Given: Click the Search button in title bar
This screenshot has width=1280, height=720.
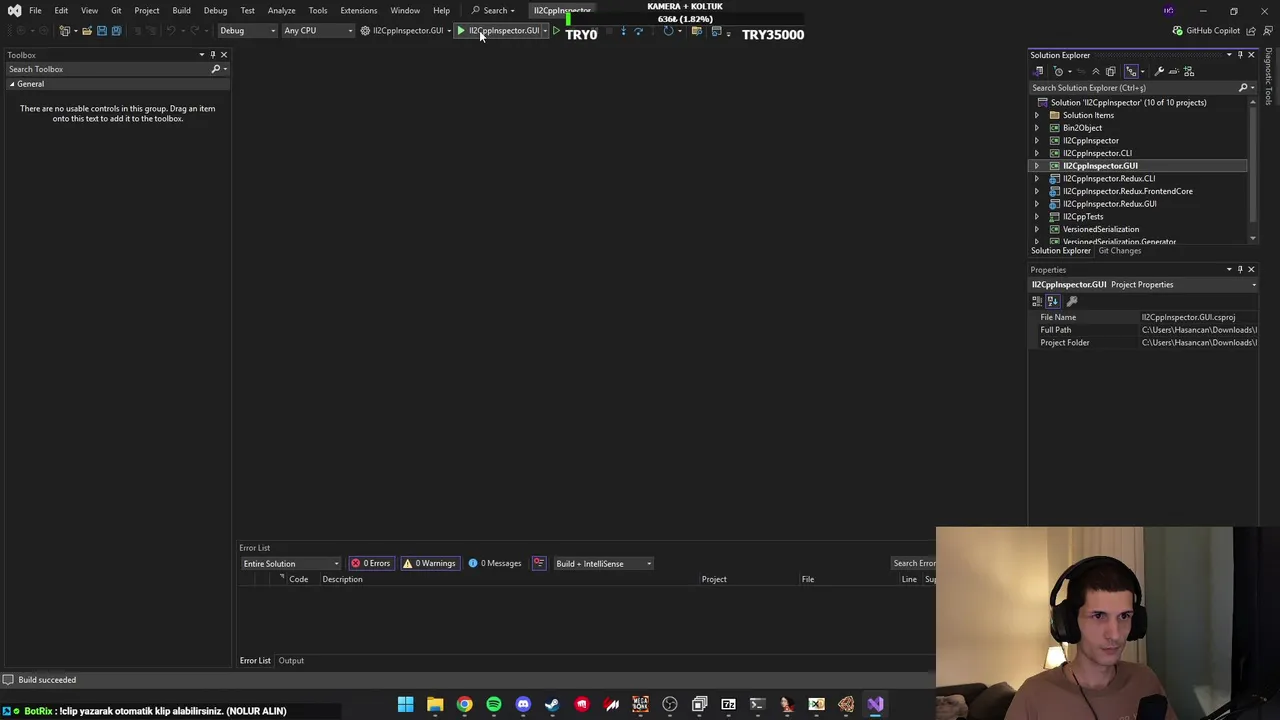Looking at the screenshot, I should [x=493, y=10].
